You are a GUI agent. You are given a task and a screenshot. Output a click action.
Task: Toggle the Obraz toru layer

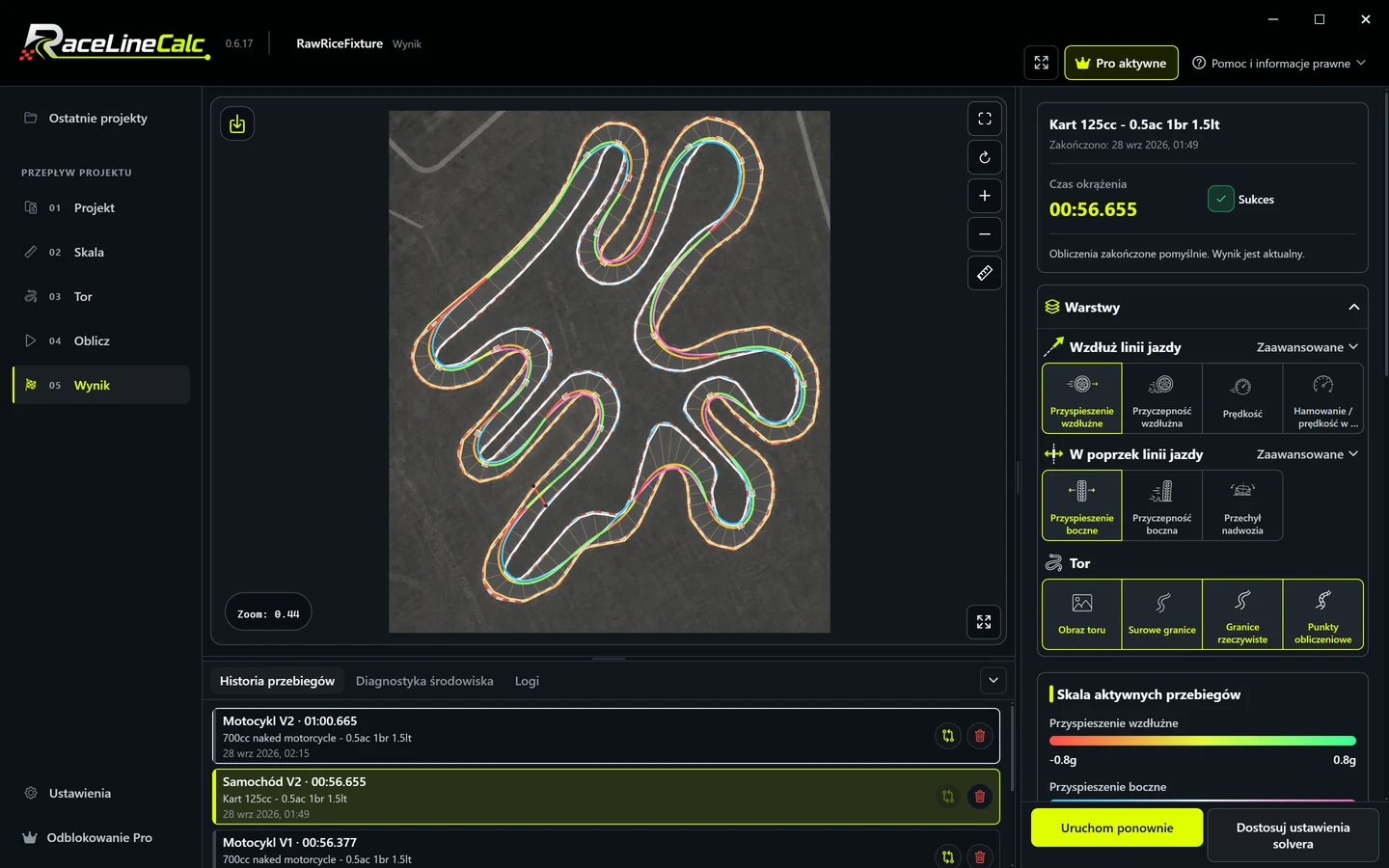pyautogui.click(x=1081, y=614)
